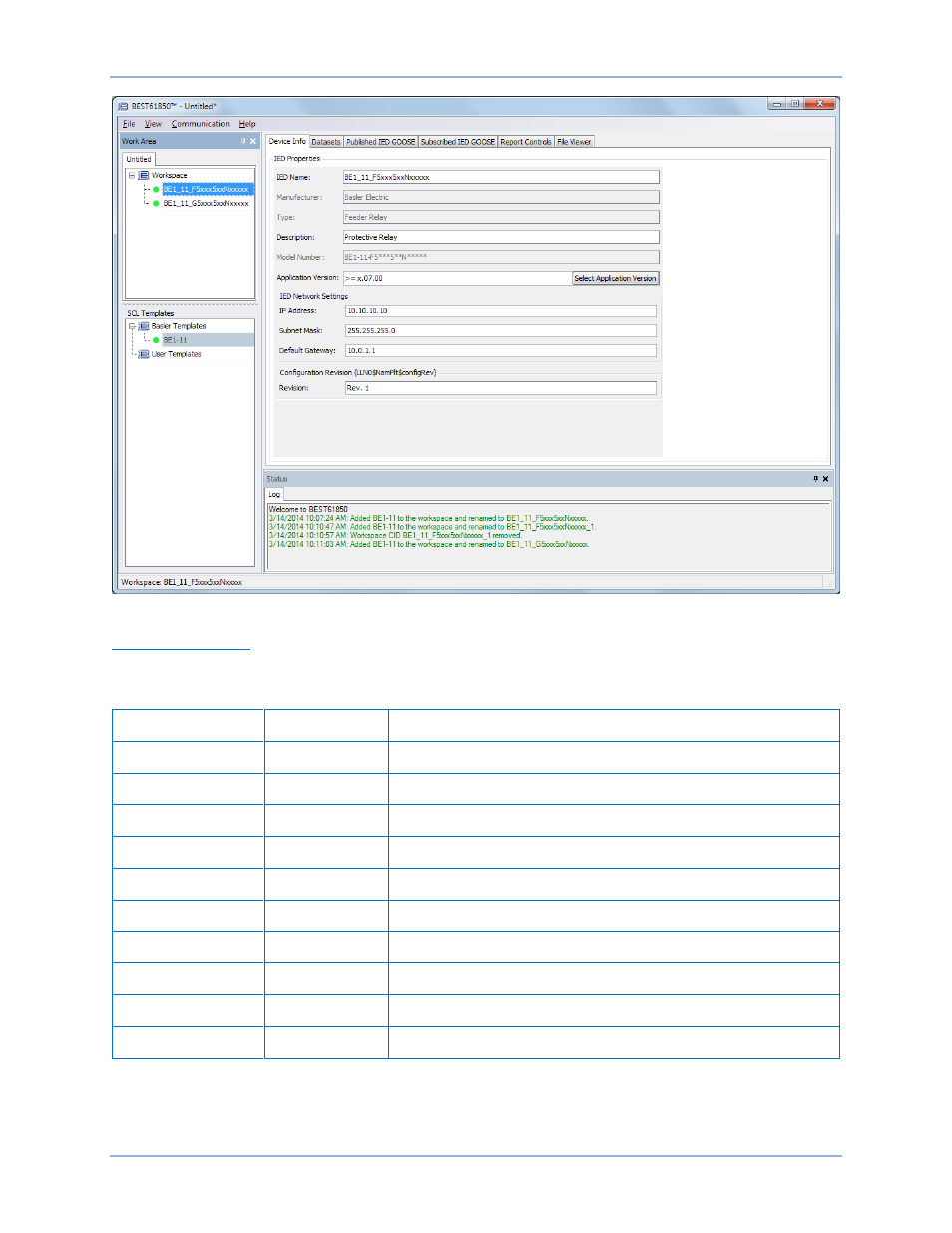Image resolution: width=952 pixels, height=1233 pixels.
Task: Click the IED Name field
Action: click(501, 177)
